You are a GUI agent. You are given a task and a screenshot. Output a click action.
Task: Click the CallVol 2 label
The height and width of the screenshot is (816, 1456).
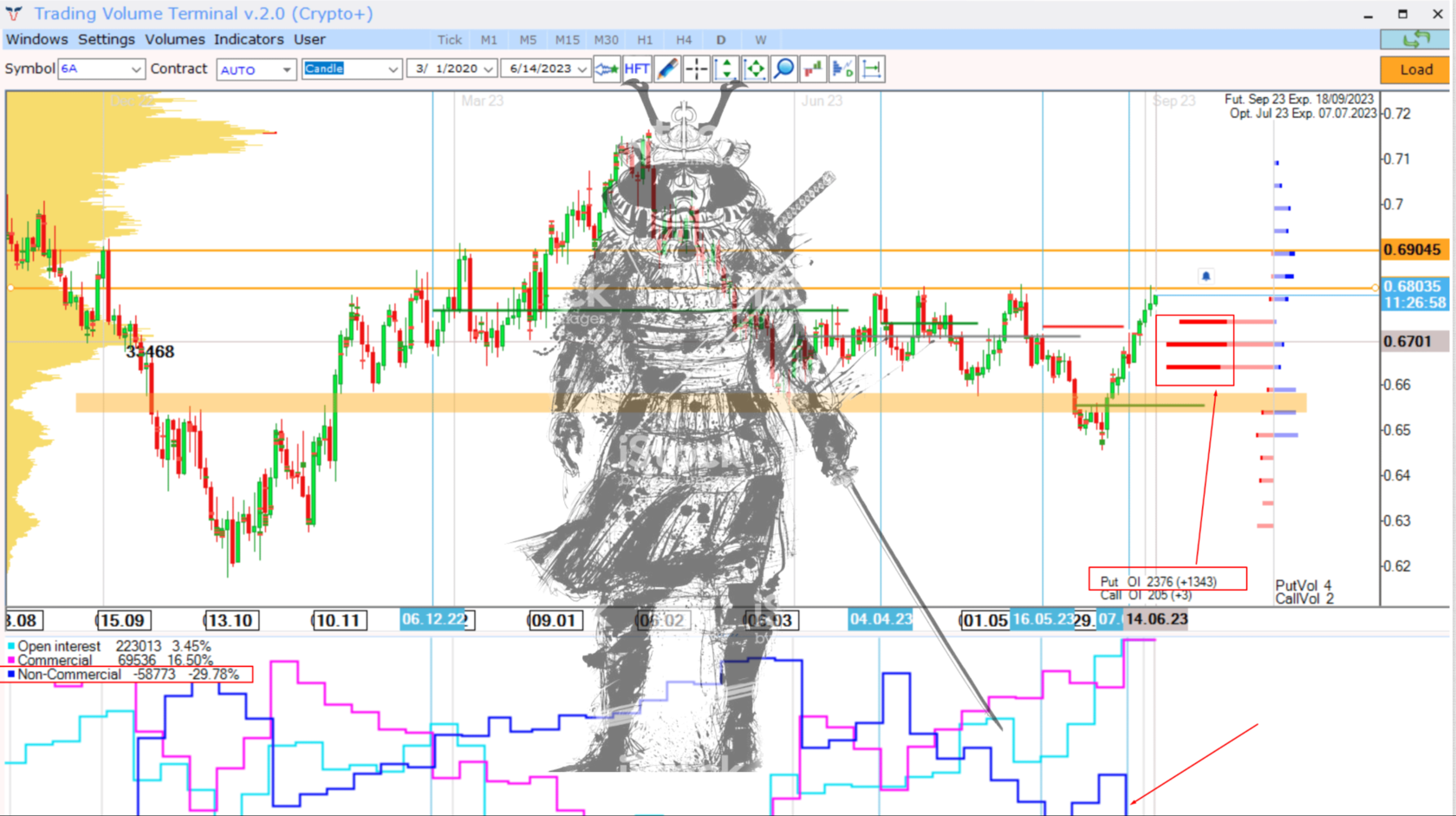pyautogui.click(x=1304, y=598)
